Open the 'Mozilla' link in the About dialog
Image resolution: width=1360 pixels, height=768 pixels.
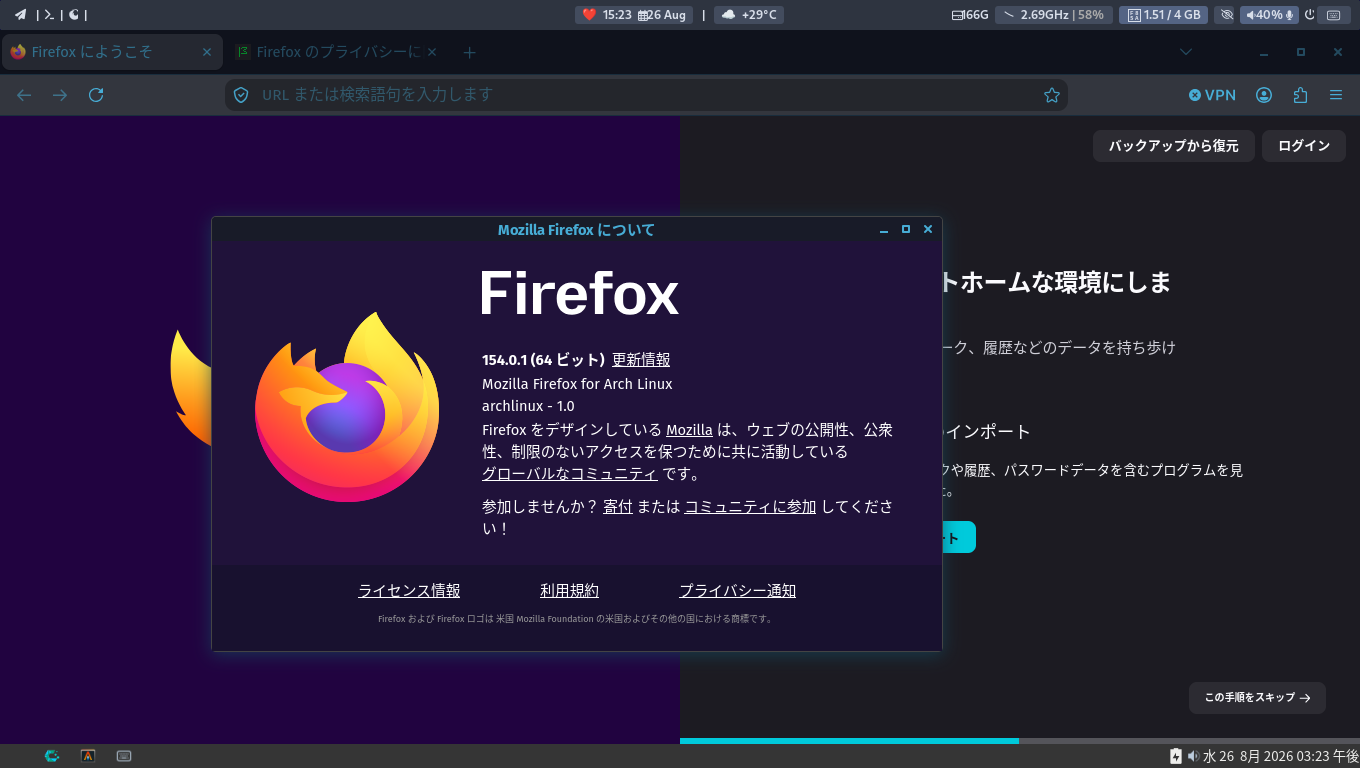click(x=689, y=430)
